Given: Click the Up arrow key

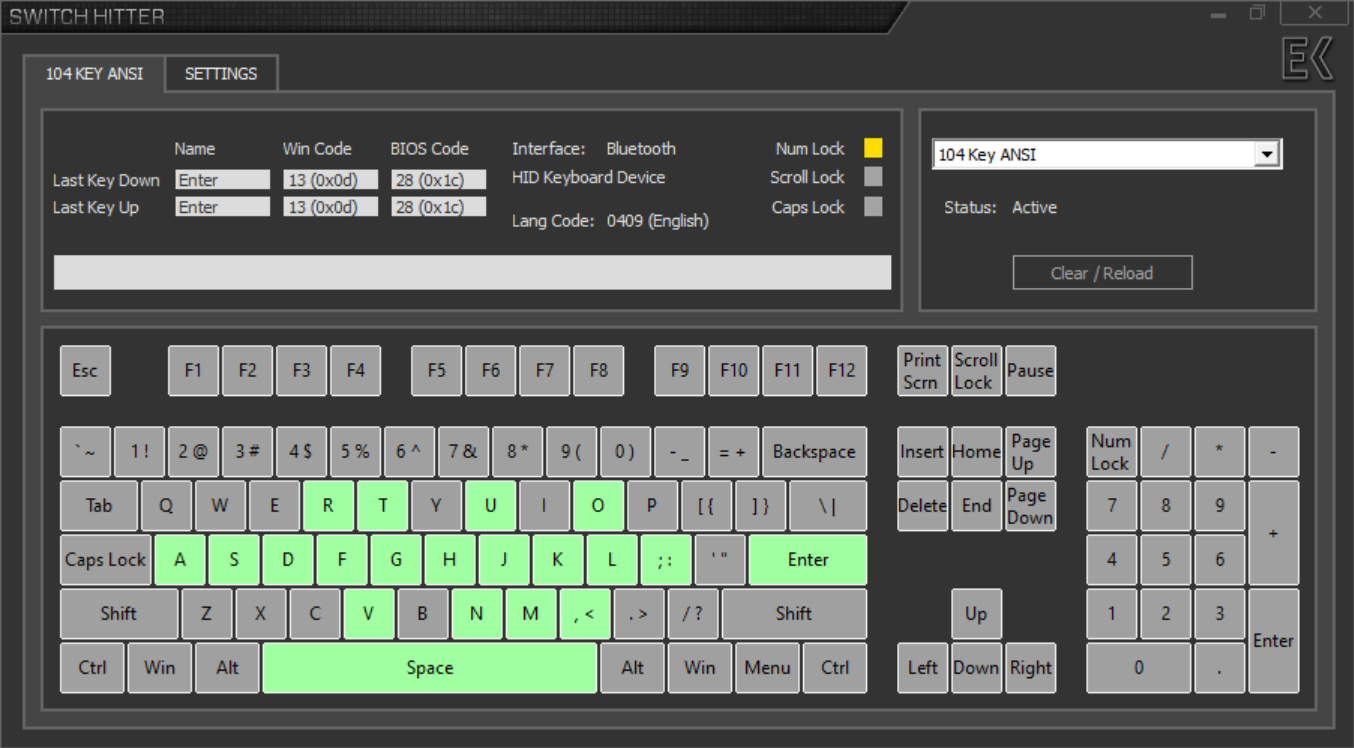Looking at the screenshot, I should coord(976,614).
